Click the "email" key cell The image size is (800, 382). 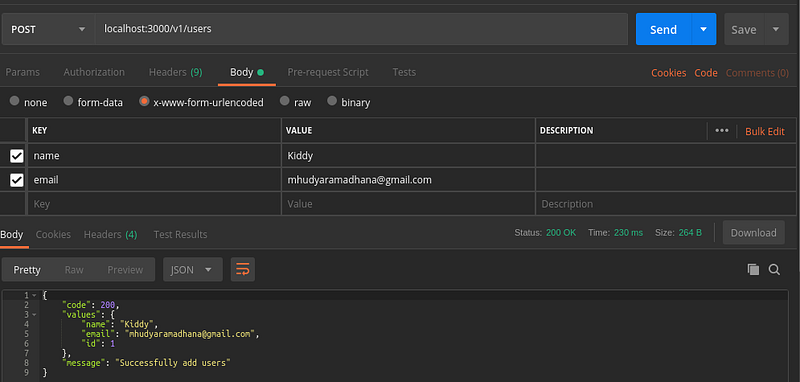coord(154,180)
